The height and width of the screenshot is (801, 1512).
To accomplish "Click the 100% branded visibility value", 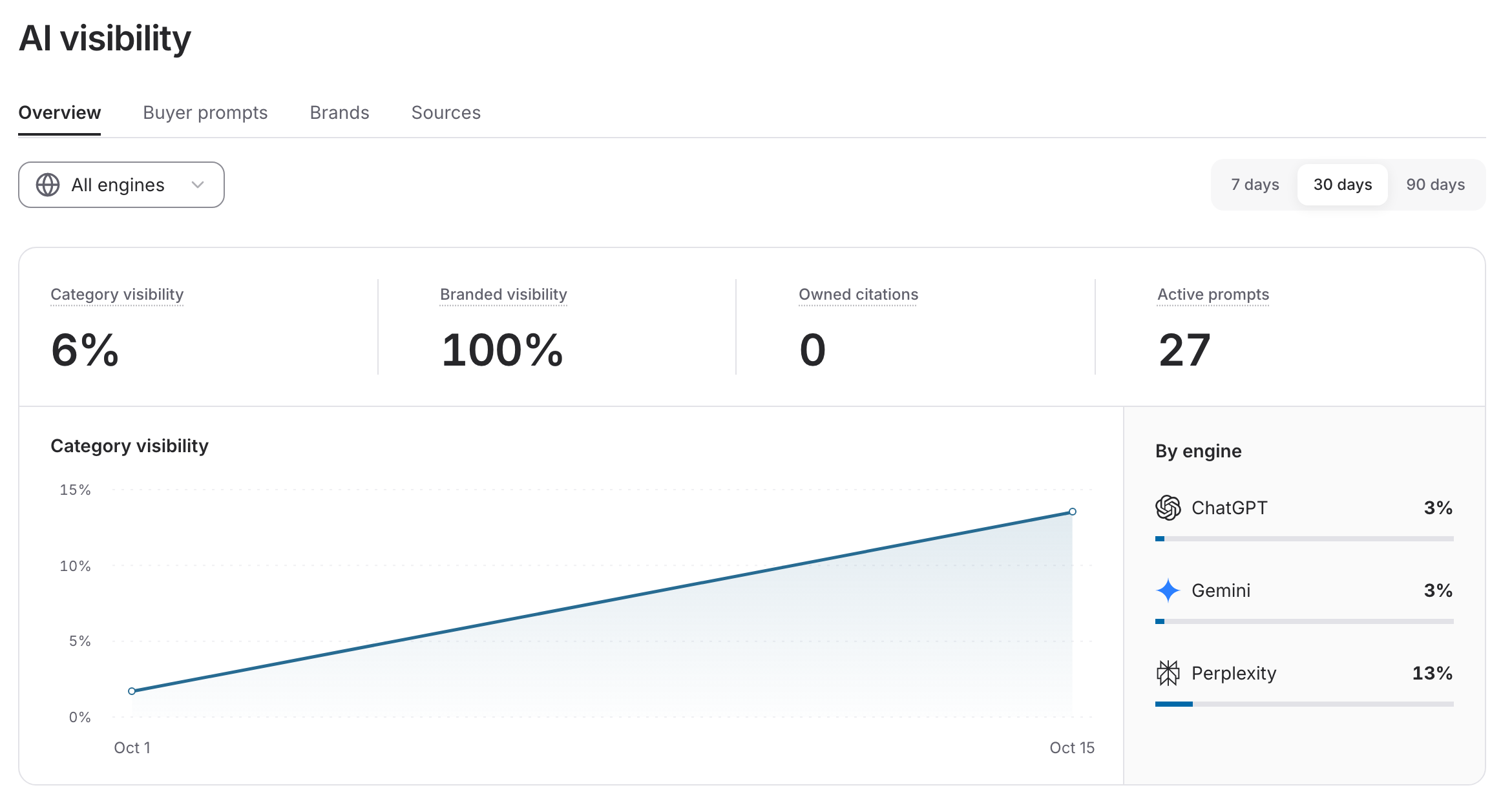I will [x=502, y=350].
